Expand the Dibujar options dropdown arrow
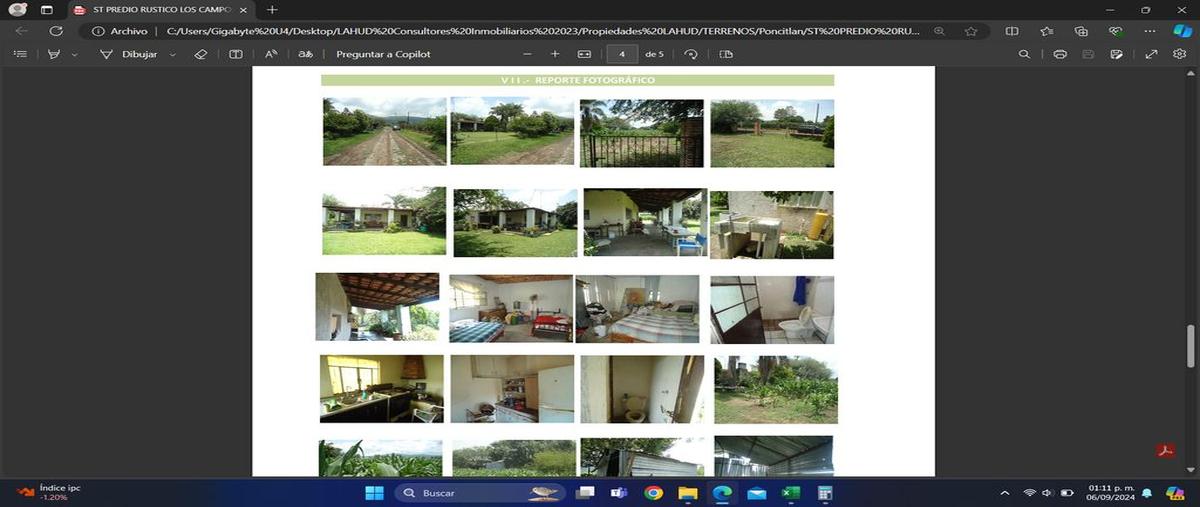 pos(173,54)
